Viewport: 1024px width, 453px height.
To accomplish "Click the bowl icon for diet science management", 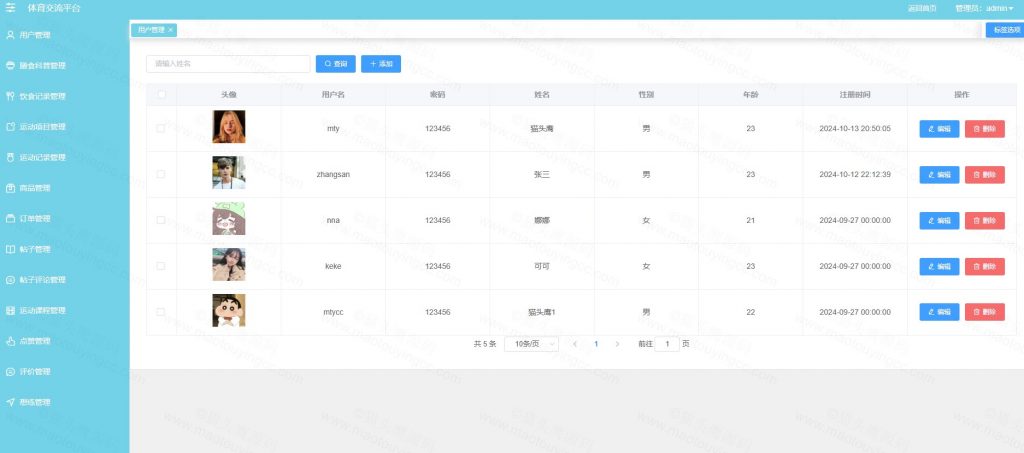I will click(x=10, y=66).
